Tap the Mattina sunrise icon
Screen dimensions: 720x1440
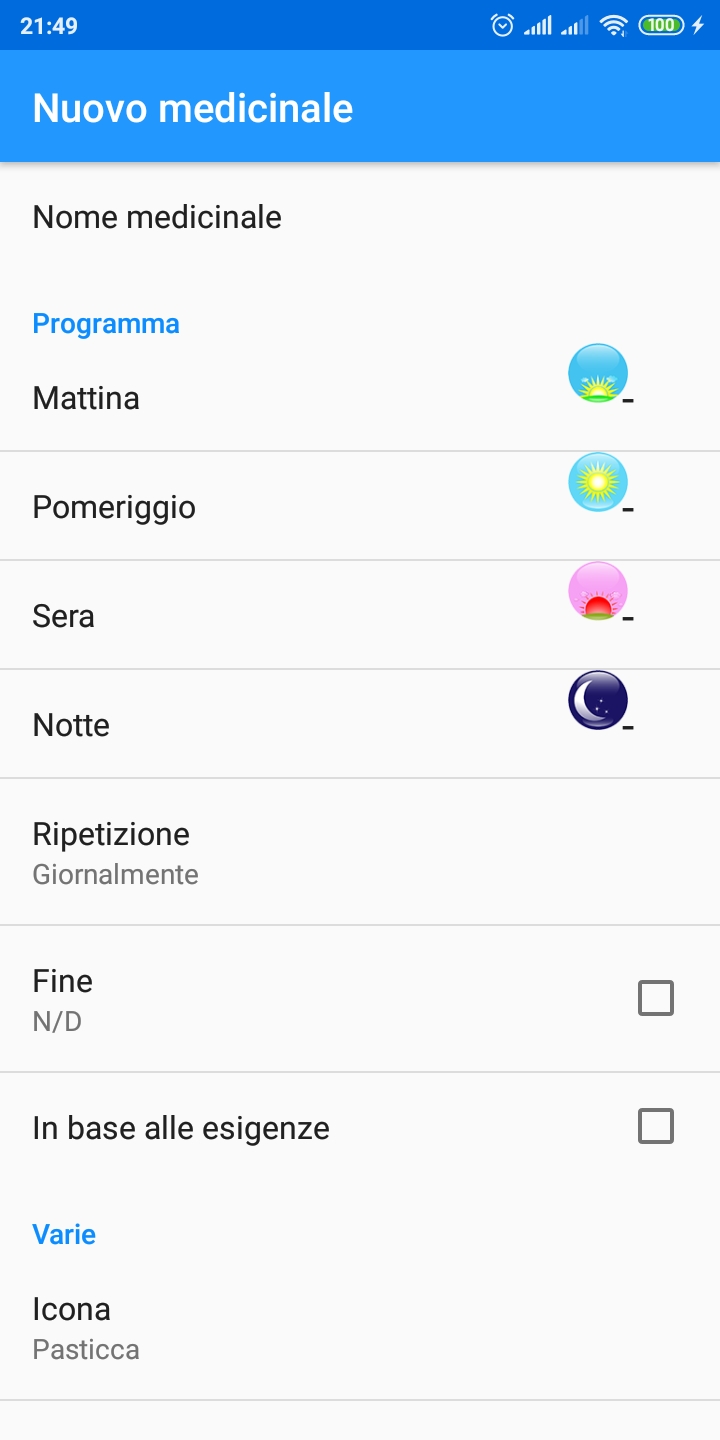(598, 373)
